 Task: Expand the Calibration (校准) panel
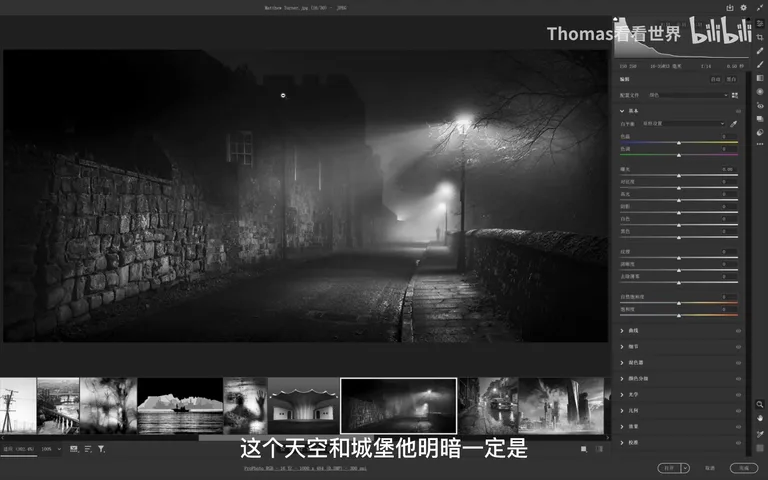[622, 443]
